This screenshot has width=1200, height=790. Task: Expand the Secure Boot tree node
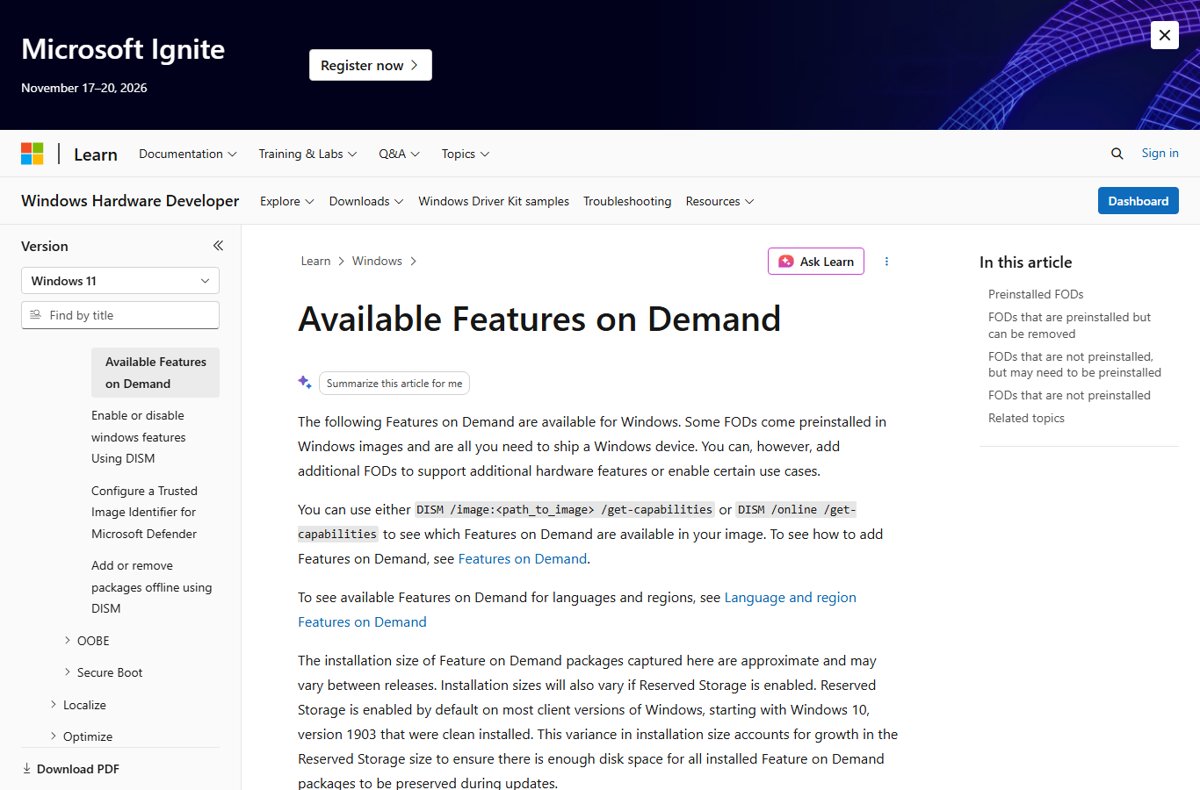[67, 673]
